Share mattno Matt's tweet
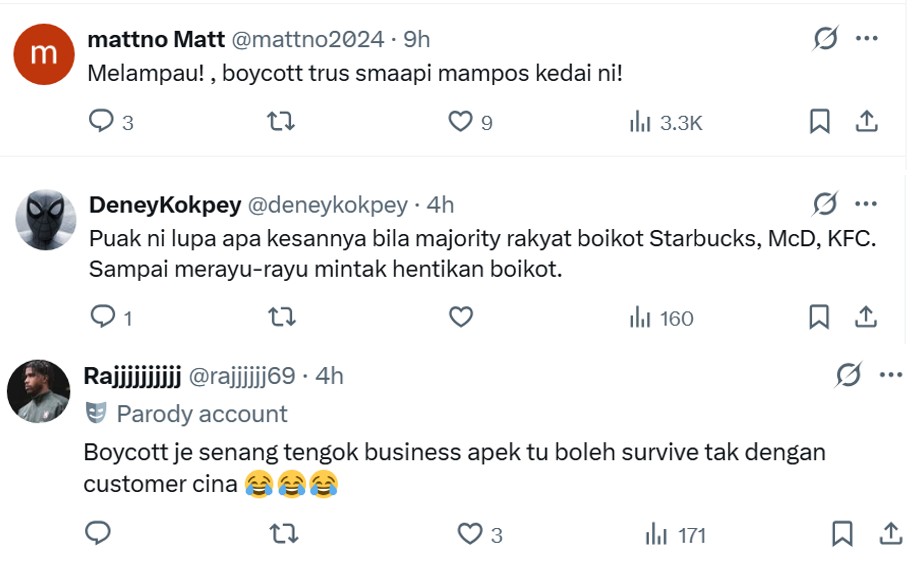Viewport: 916px width, 568px height. (866, 122)
